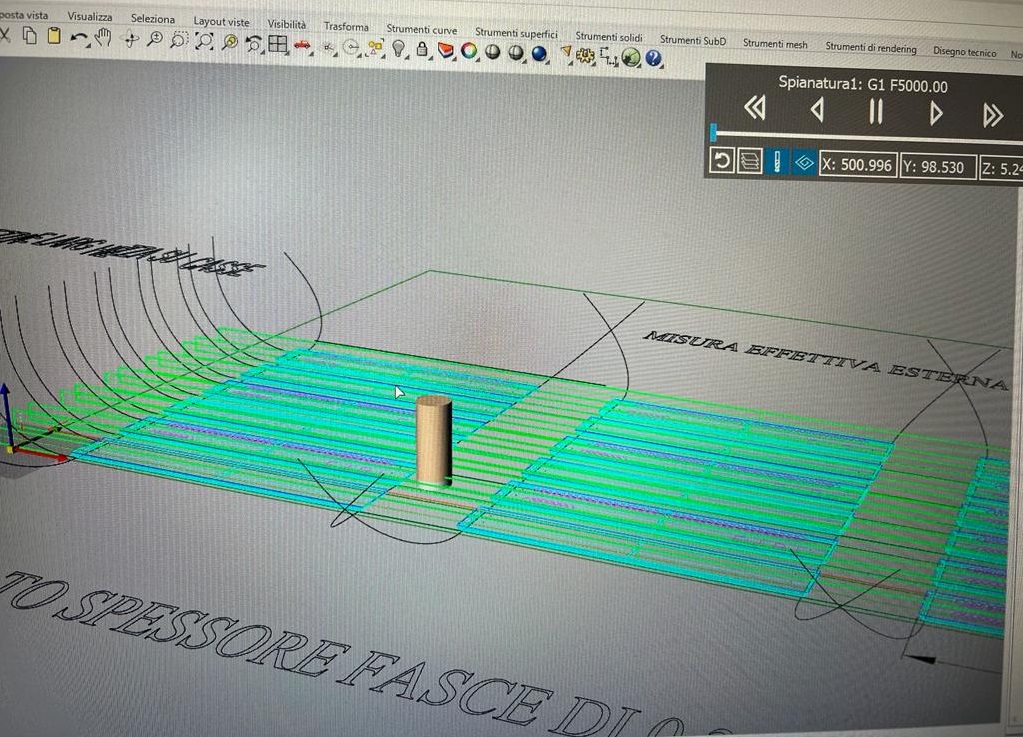This screenshot has height=737, width=1023.
Task: Click the blue simulation progress slider handle
Action: pyautogui.click(x=714, y=132)
